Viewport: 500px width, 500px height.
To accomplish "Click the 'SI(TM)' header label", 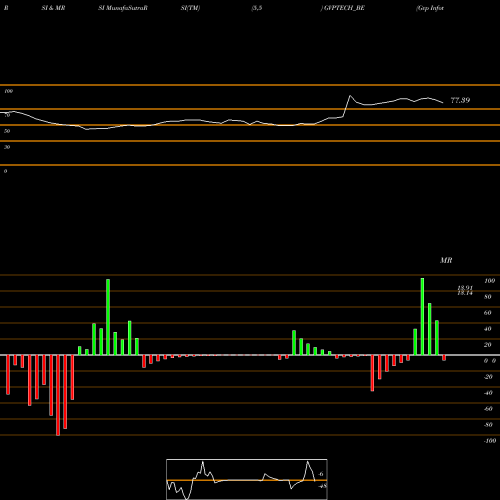I will [190, 8].
